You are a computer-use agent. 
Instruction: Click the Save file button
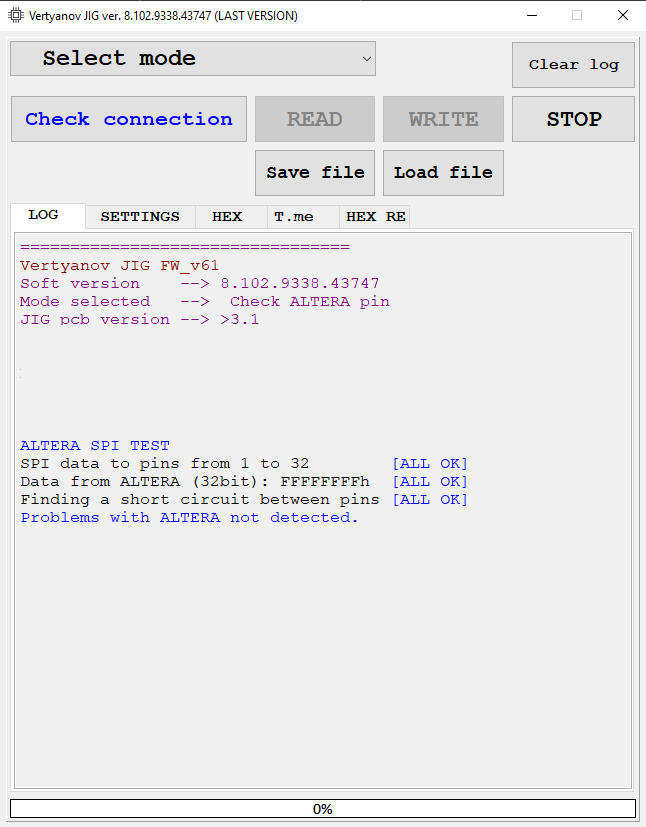[315, 173]
